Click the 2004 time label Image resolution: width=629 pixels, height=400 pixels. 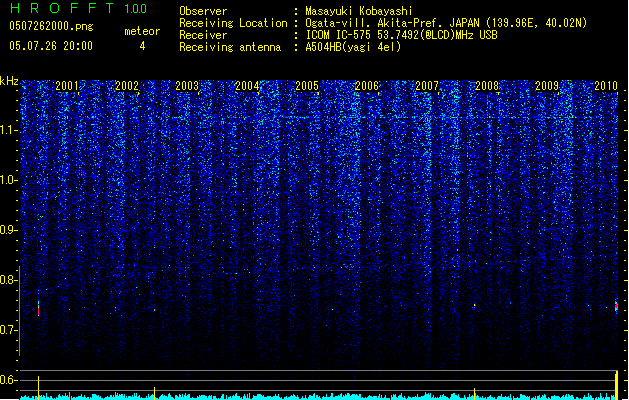[247, 85]
